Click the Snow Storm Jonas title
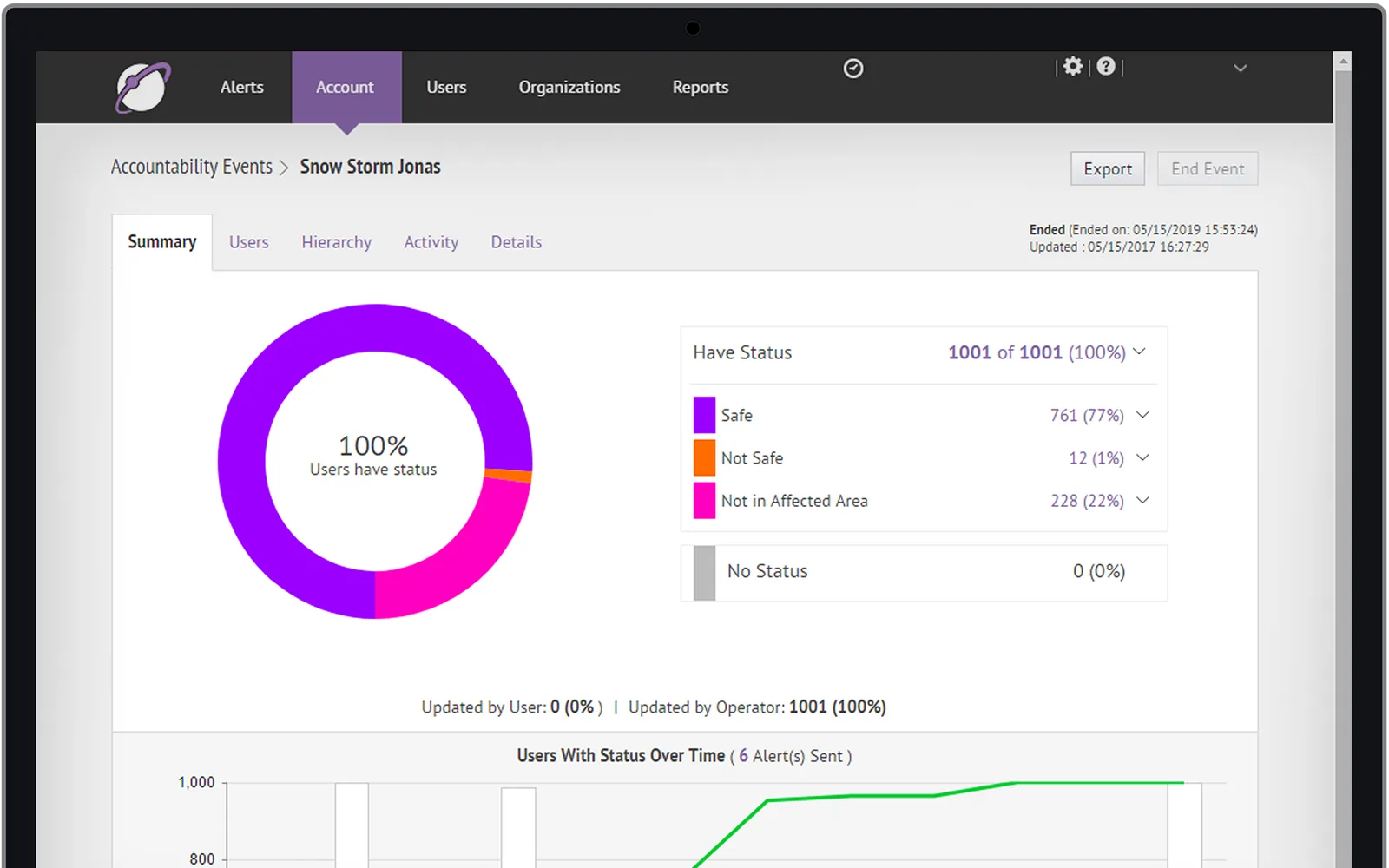The width and height of the screenshot is (1389, 868). click(x=371, y=167)
